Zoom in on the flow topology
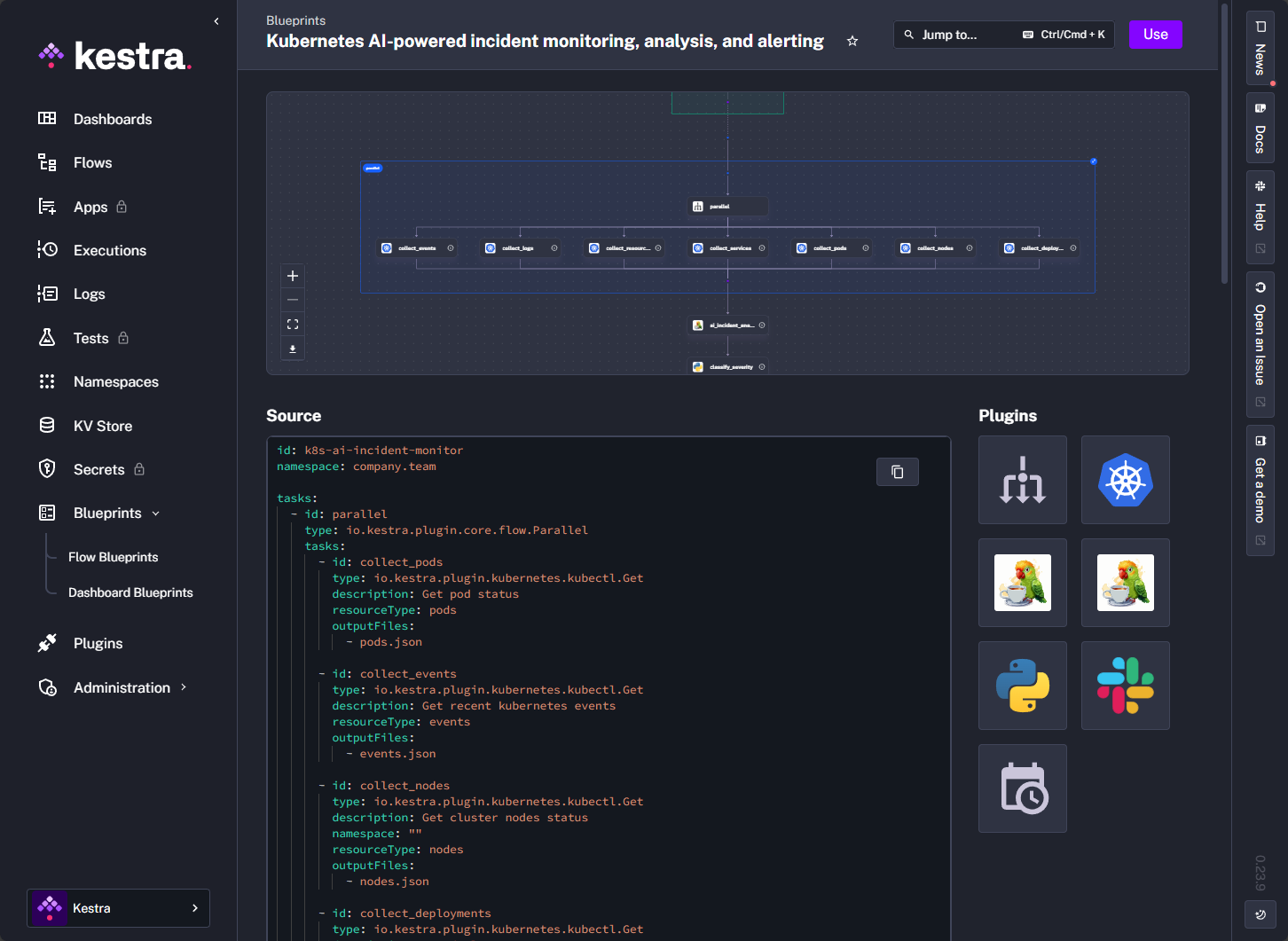 [x=293, y=276]
